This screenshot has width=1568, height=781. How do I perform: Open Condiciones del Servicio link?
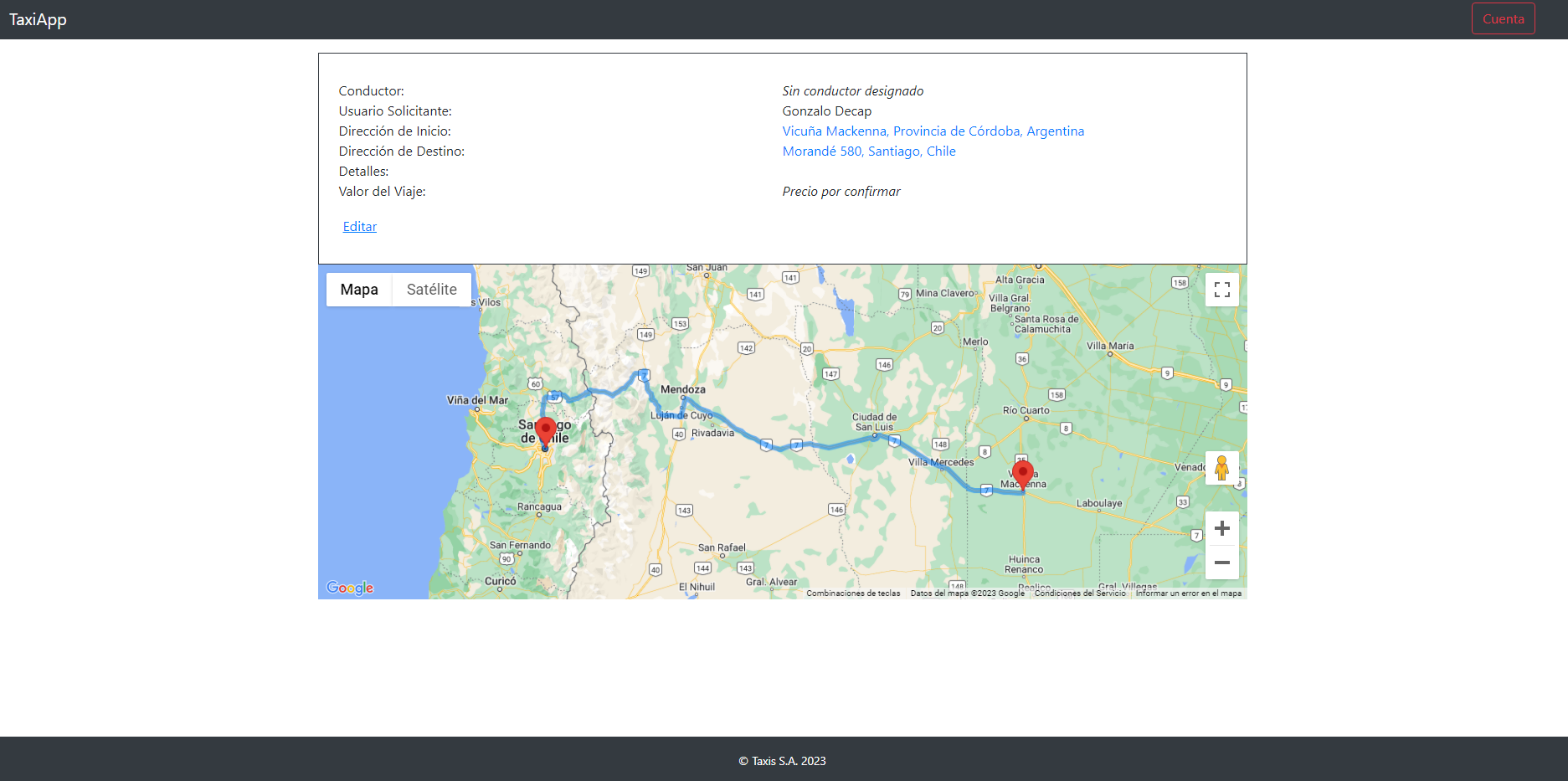1080,593
